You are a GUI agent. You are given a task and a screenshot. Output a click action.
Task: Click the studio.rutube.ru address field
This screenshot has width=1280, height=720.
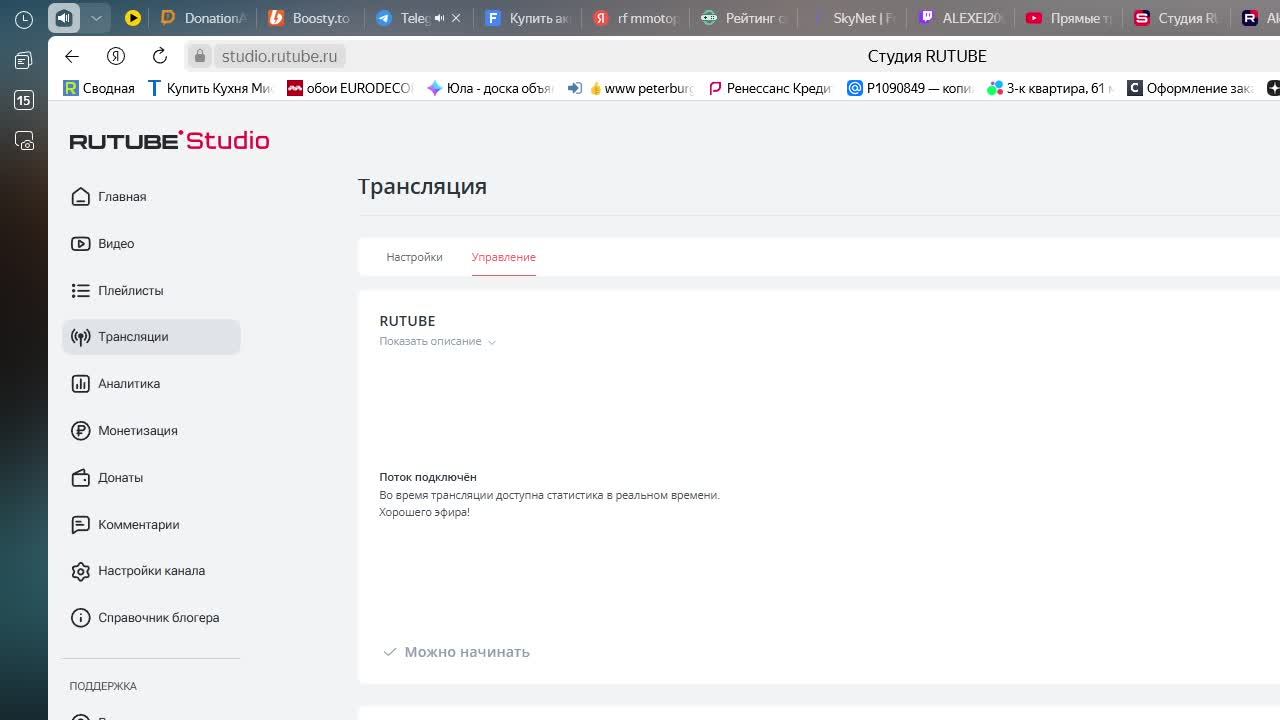click(279, 56)
